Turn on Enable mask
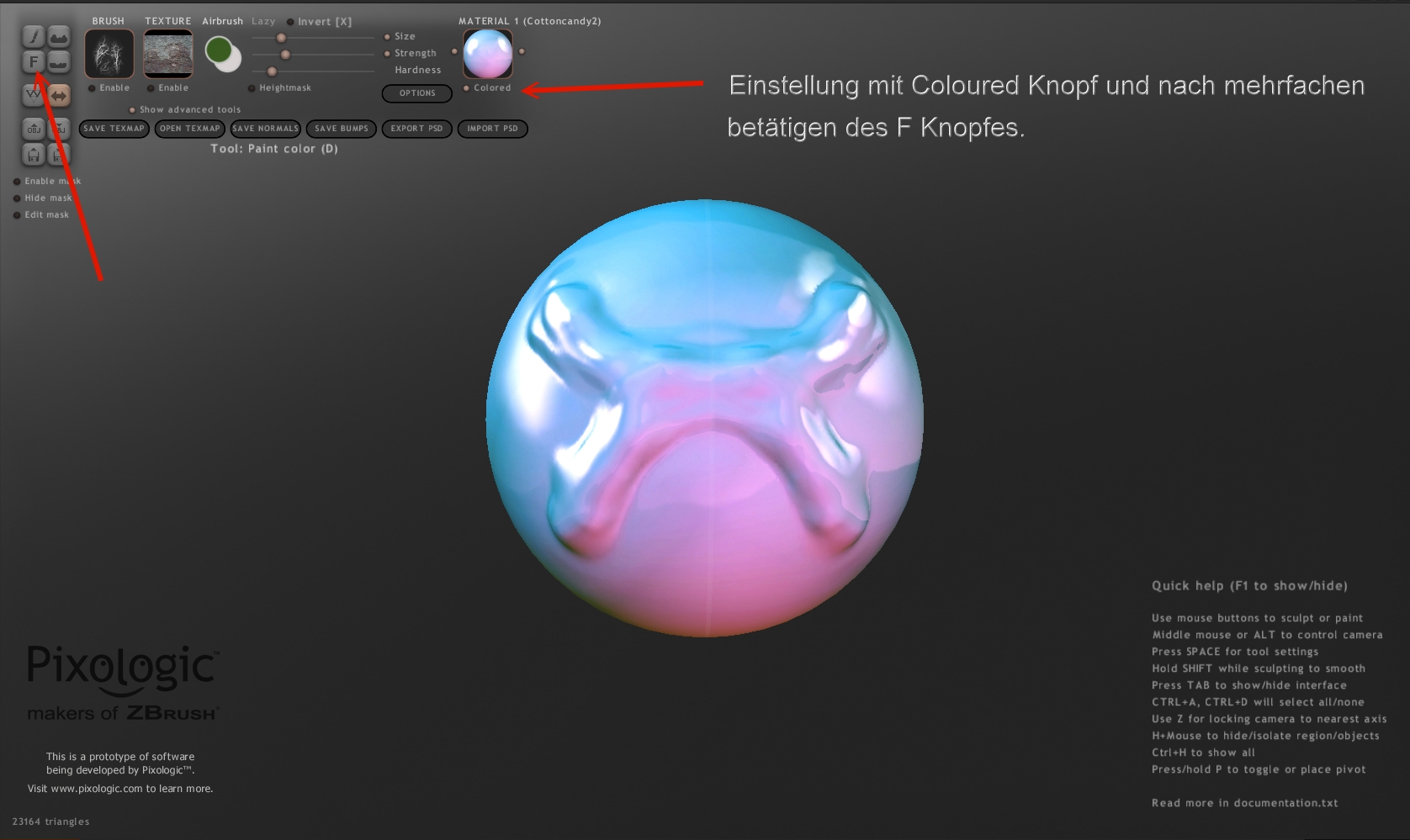The height and width of the screenshot is (840, 1410). [47, 182]
